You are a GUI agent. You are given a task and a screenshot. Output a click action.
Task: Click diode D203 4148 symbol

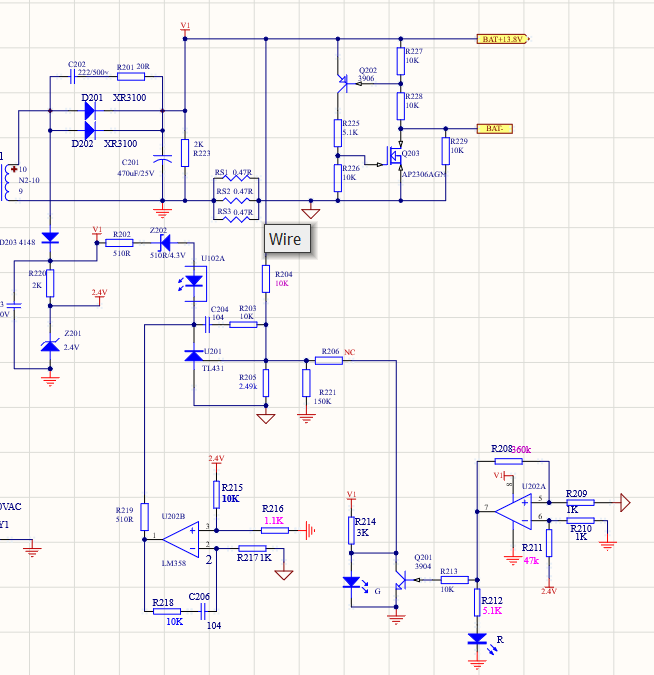[x=50, y=238]
